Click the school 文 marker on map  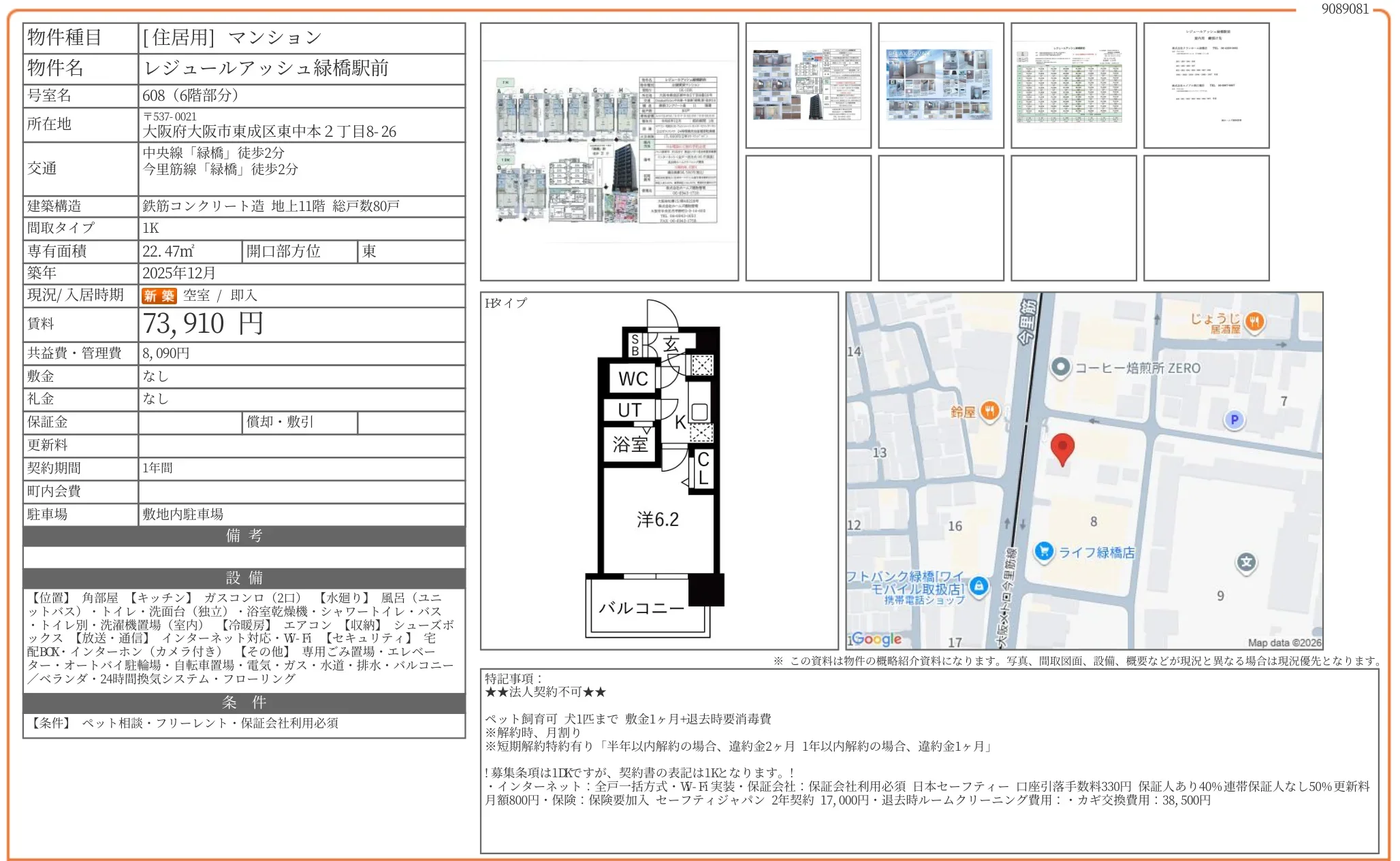click(x=1246, y=562)
